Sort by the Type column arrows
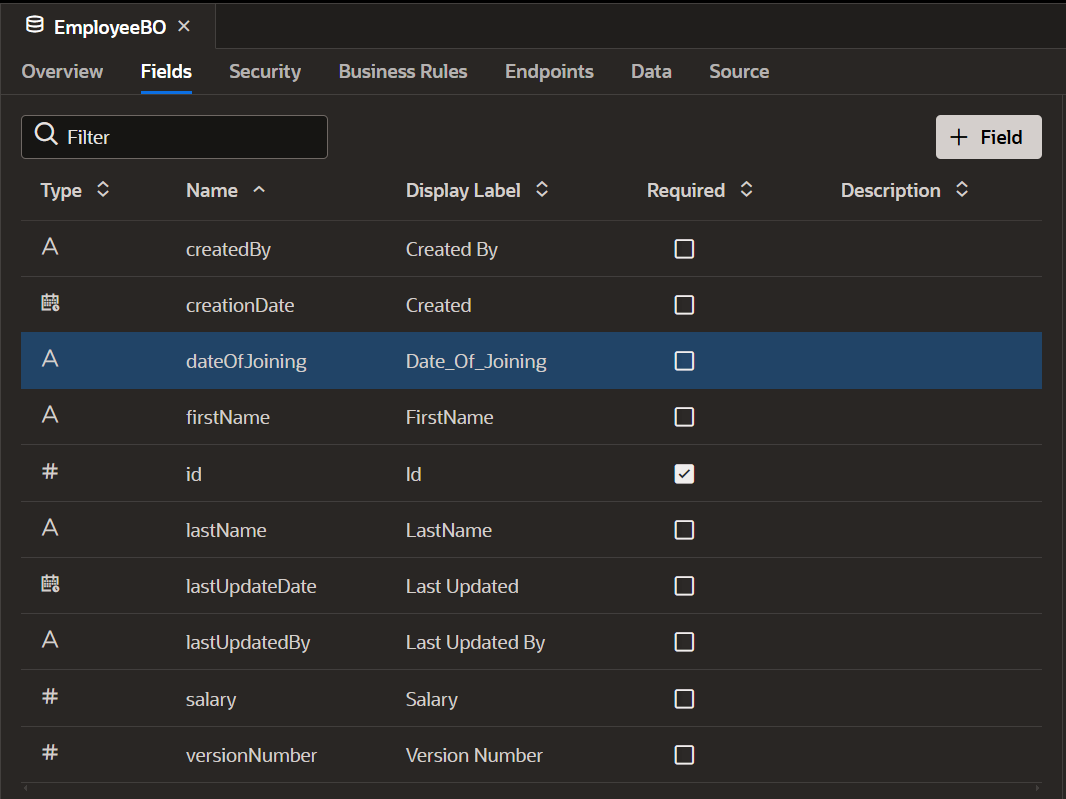Screen dimensions: 1066x799 pos(103,189)
